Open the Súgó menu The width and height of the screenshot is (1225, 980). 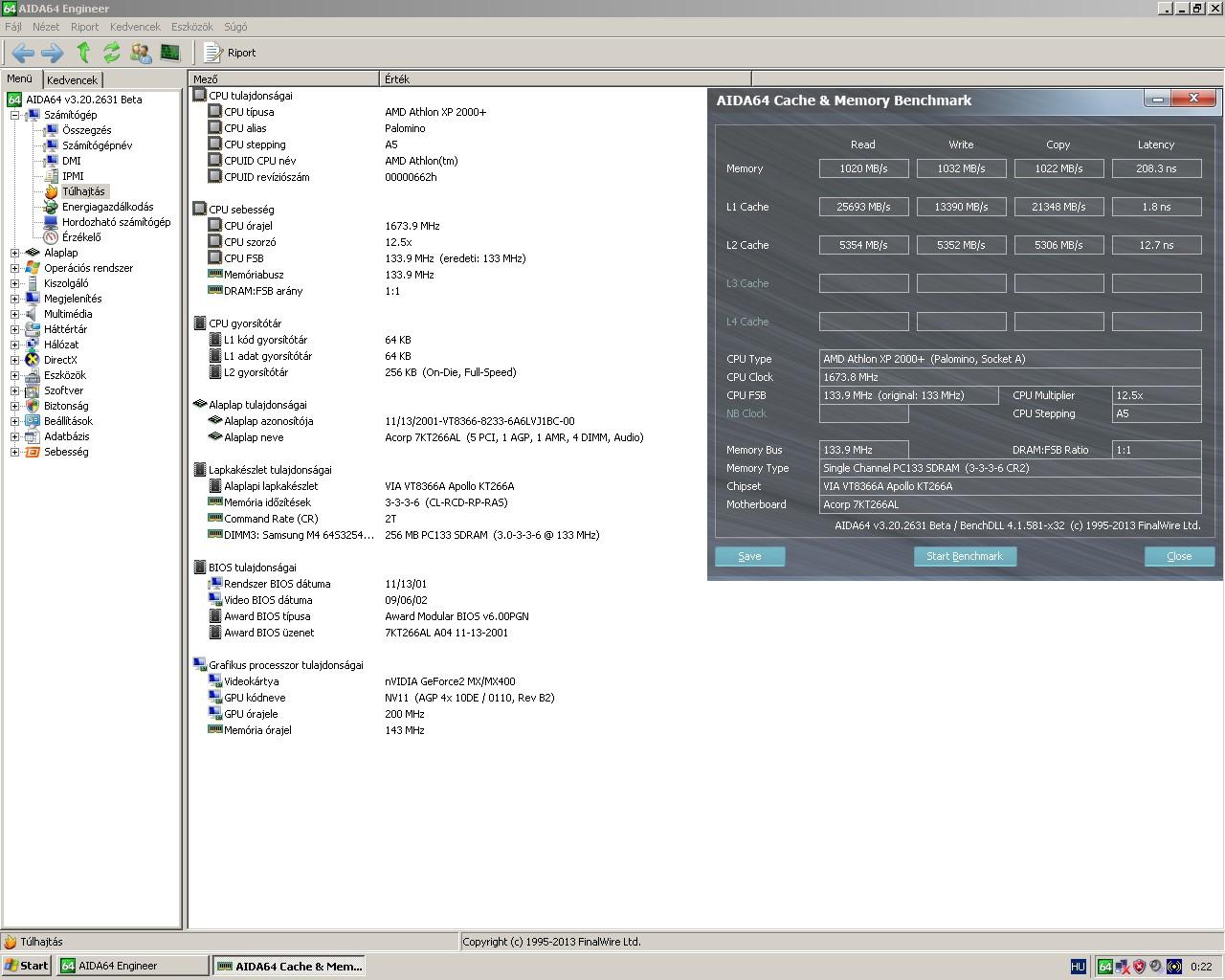coord(235,27)
